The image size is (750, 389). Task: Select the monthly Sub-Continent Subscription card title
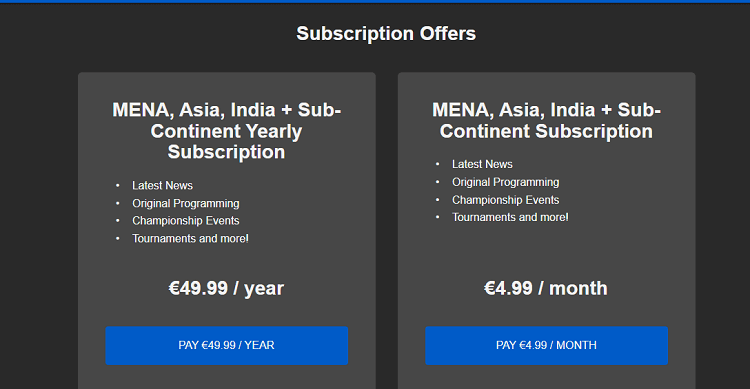click(546, 121)
